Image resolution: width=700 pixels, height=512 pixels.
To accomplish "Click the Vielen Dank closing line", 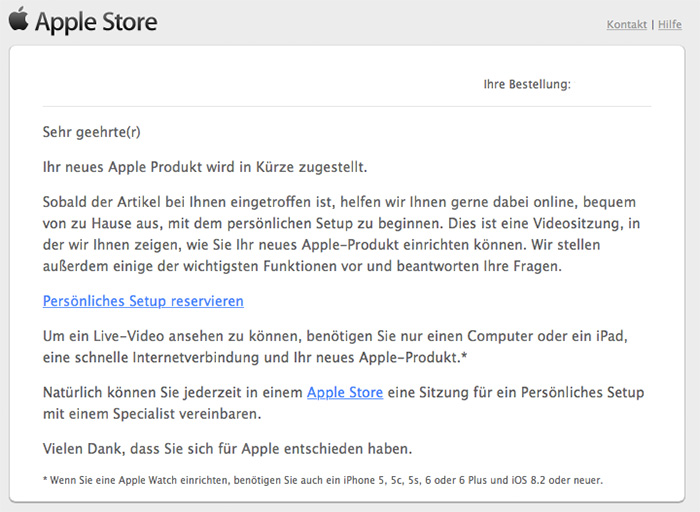I will click(x=227, y=449).
